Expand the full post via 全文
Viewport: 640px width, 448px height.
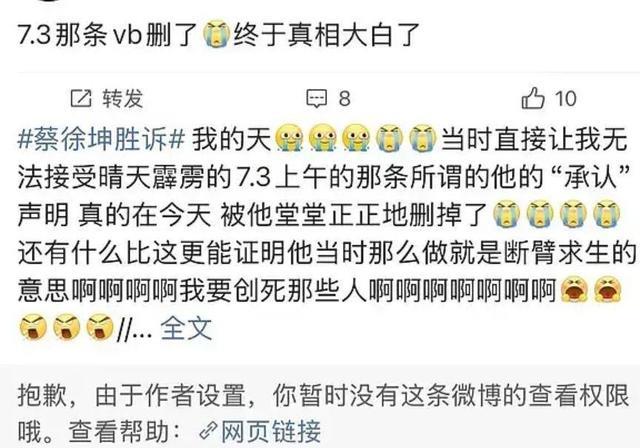click(x=187, y=328)
